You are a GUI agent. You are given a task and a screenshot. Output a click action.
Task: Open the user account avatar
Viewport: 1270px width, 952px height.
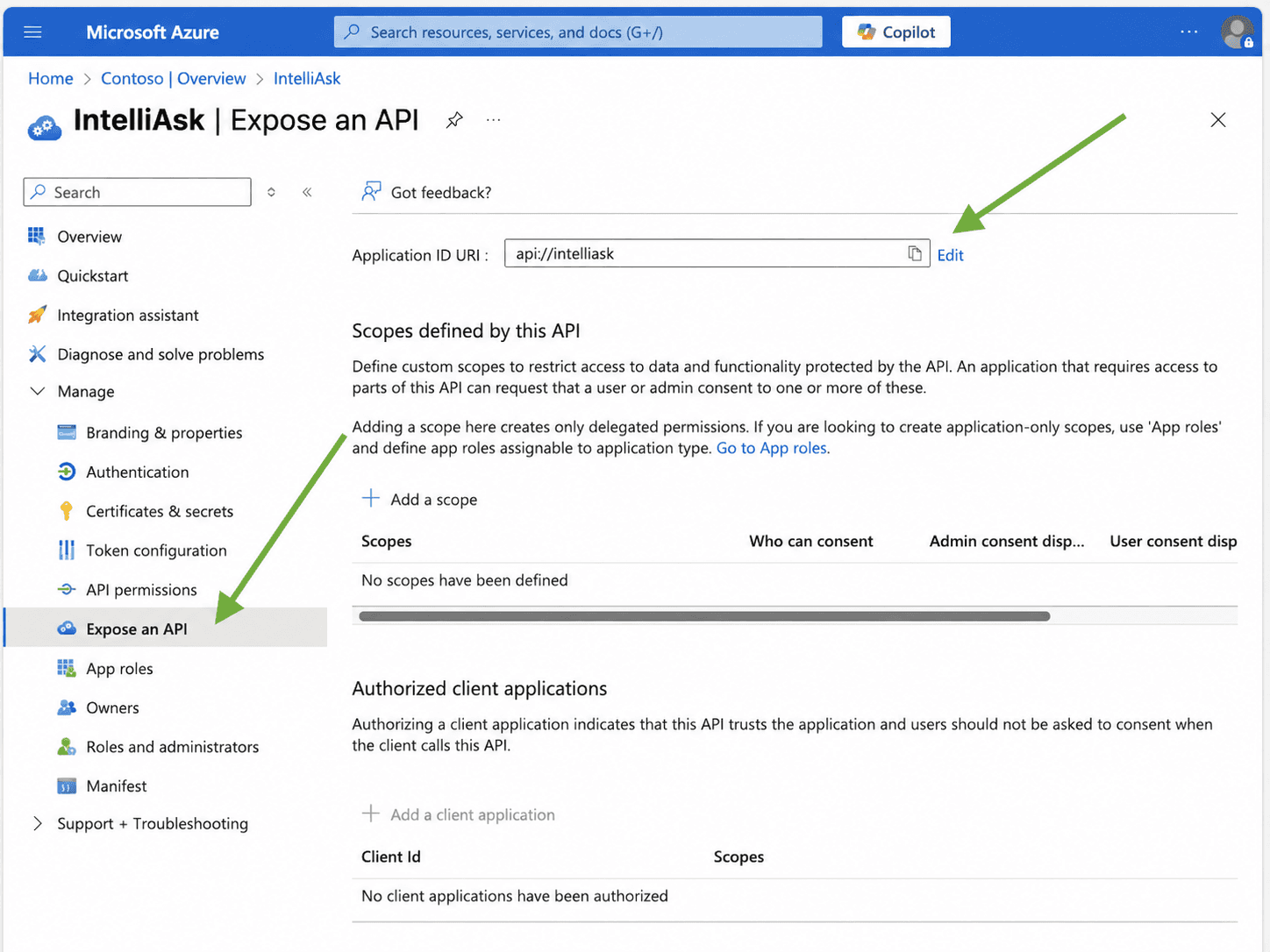(x=1237, y=32)
